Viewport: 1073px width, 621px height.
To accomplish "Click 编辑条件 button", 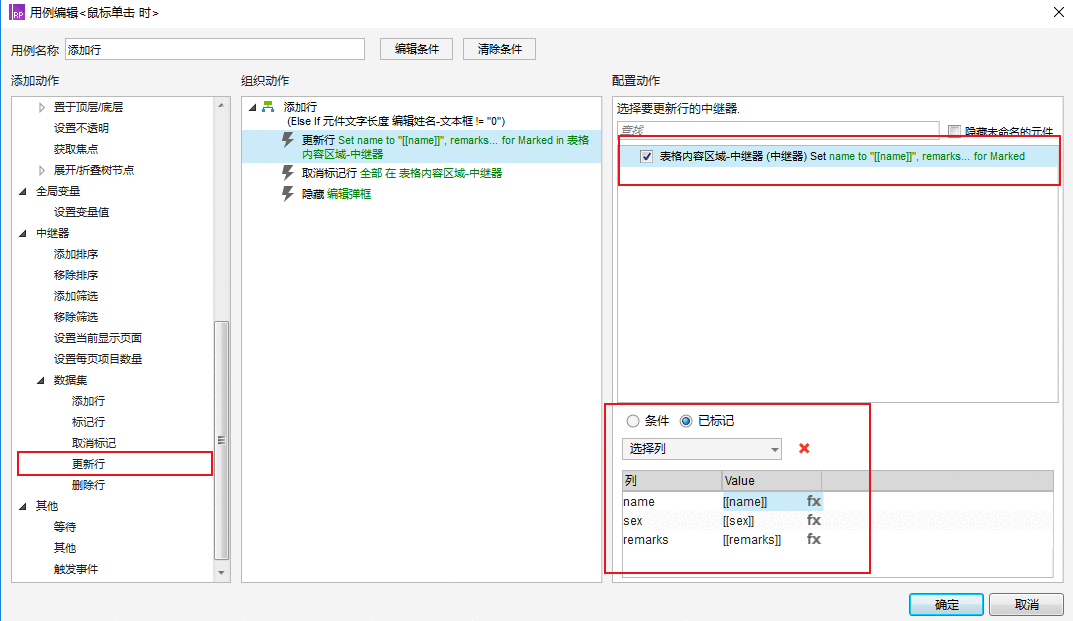I will [x=416, y=49].
